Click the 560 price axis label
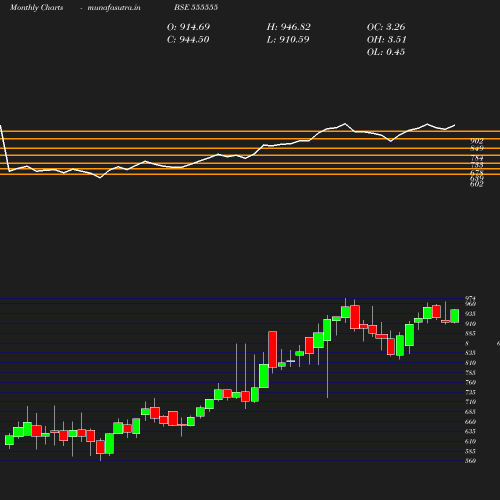500x500 pixels. (470, 461)
